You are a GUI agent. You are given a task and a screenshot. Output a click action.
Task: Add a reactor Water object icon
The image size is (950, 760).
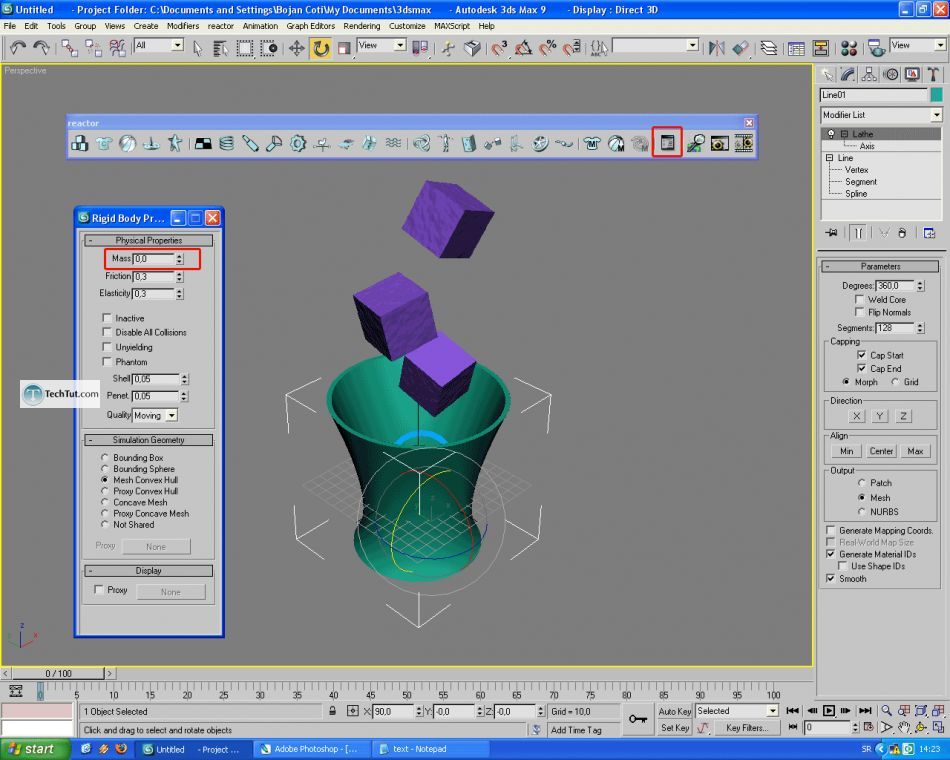click(x=393, y=143)
